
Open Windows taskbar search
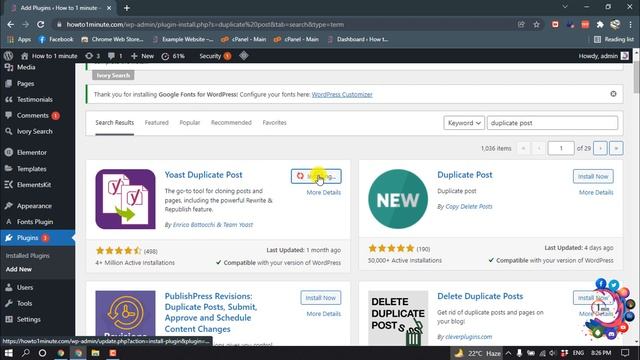(25, 353)
